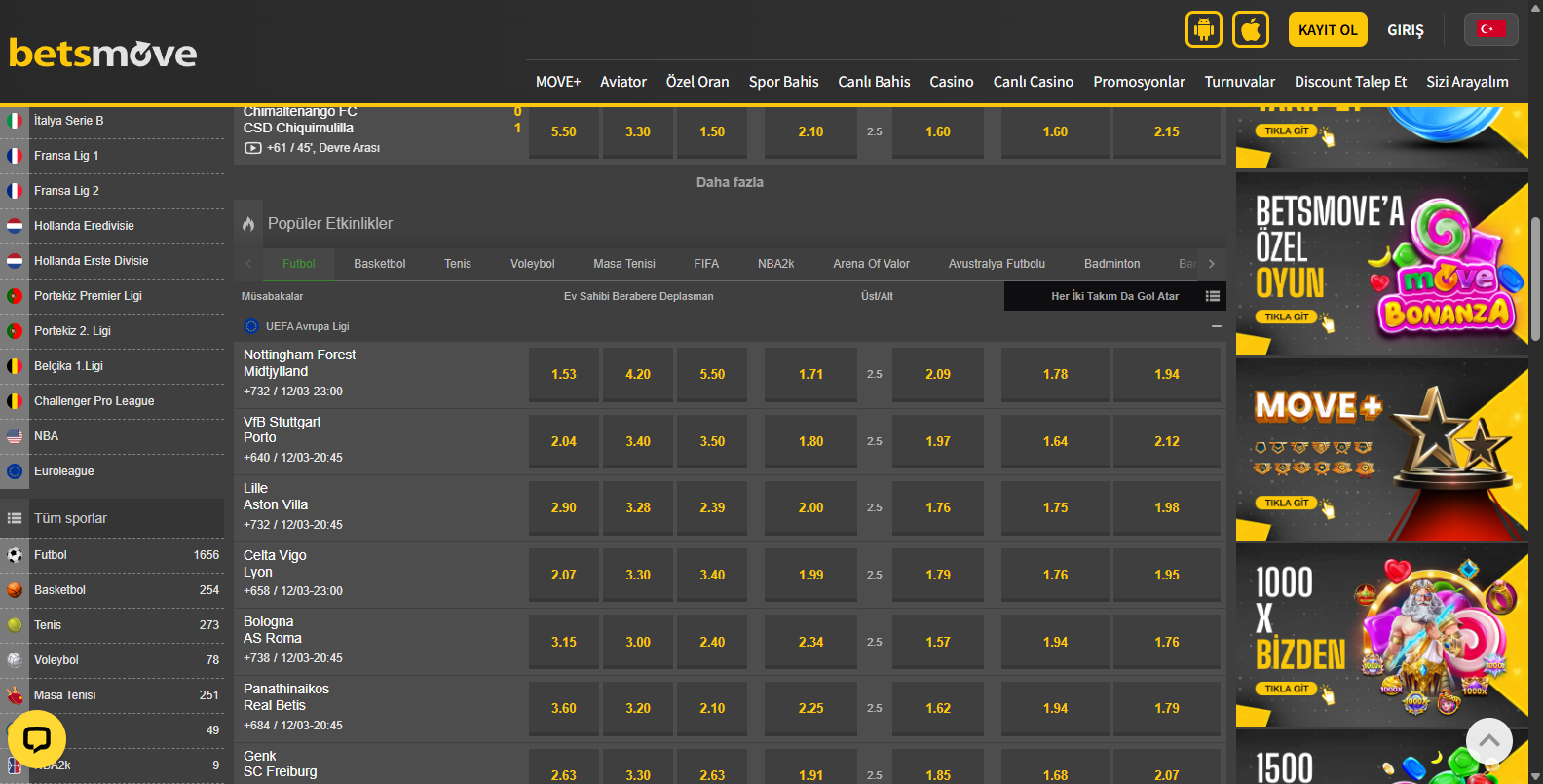Click the page vertical scrollbar
1543x784 pixels.
(1535, 278)
